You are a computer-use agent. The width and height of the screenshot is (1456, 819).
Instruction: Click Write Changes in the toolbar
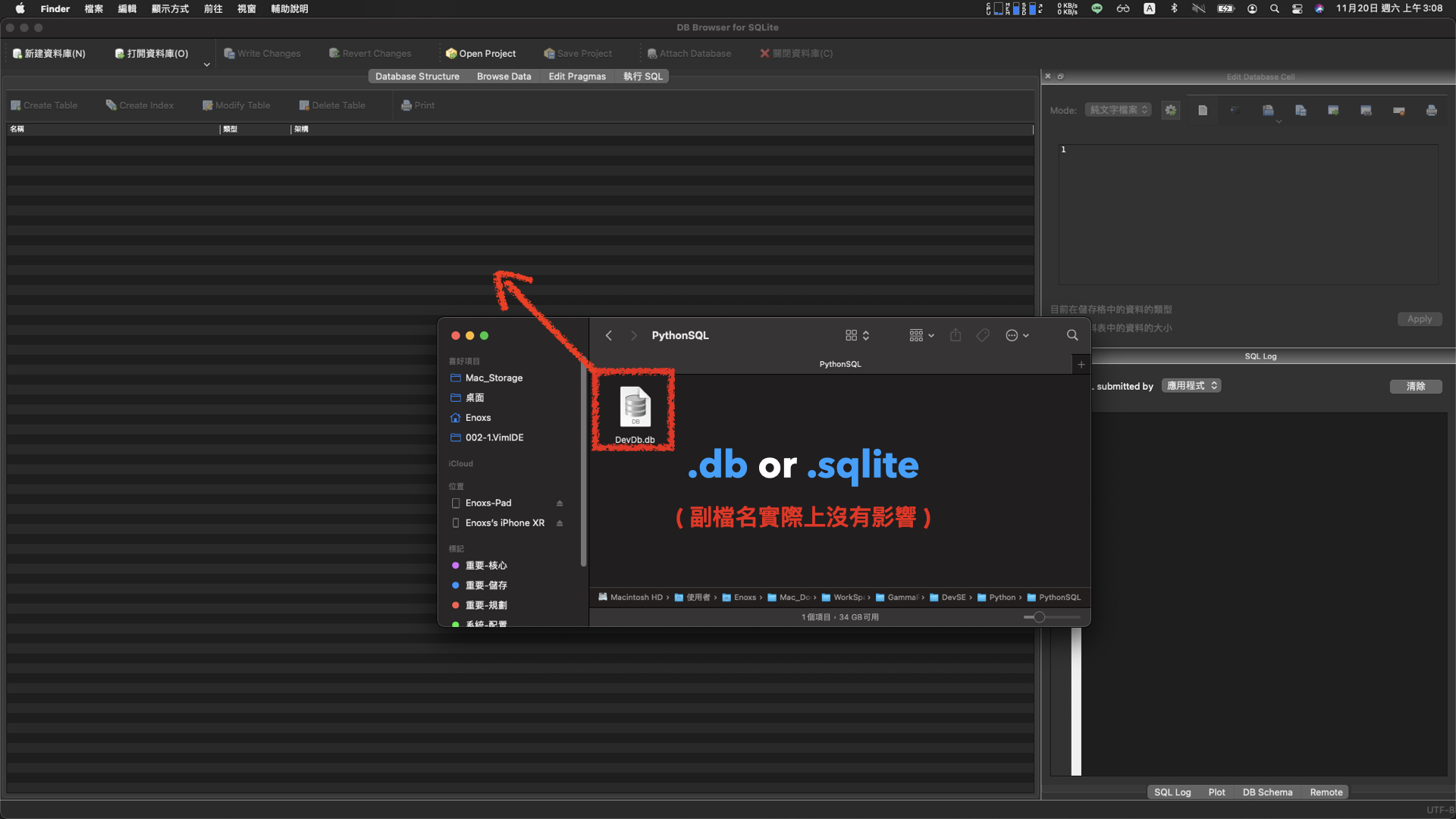pos(262,53)
